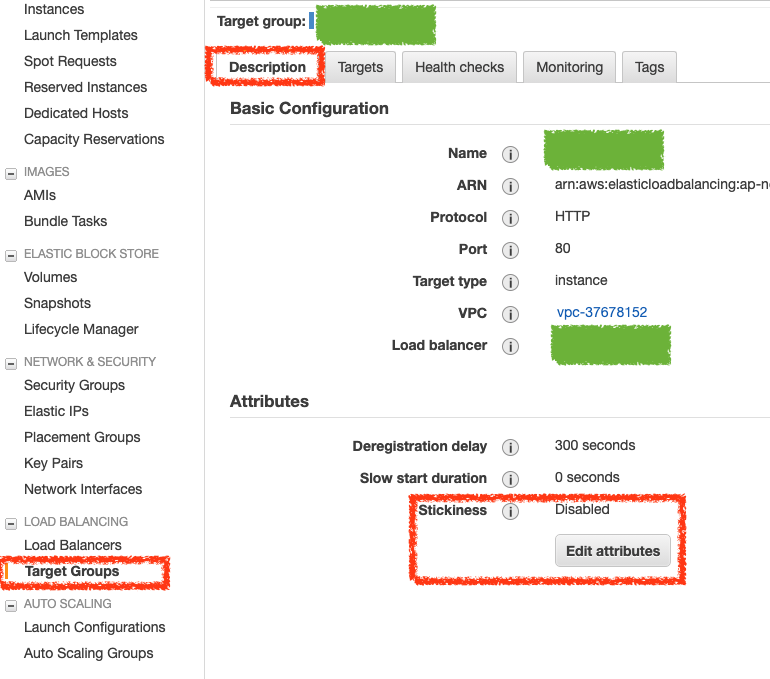Image resolution: width=770 pixels, height=679 pixels.
Task: Select Auto Scaling Groups in sidebar
Action: pos(89,653)
